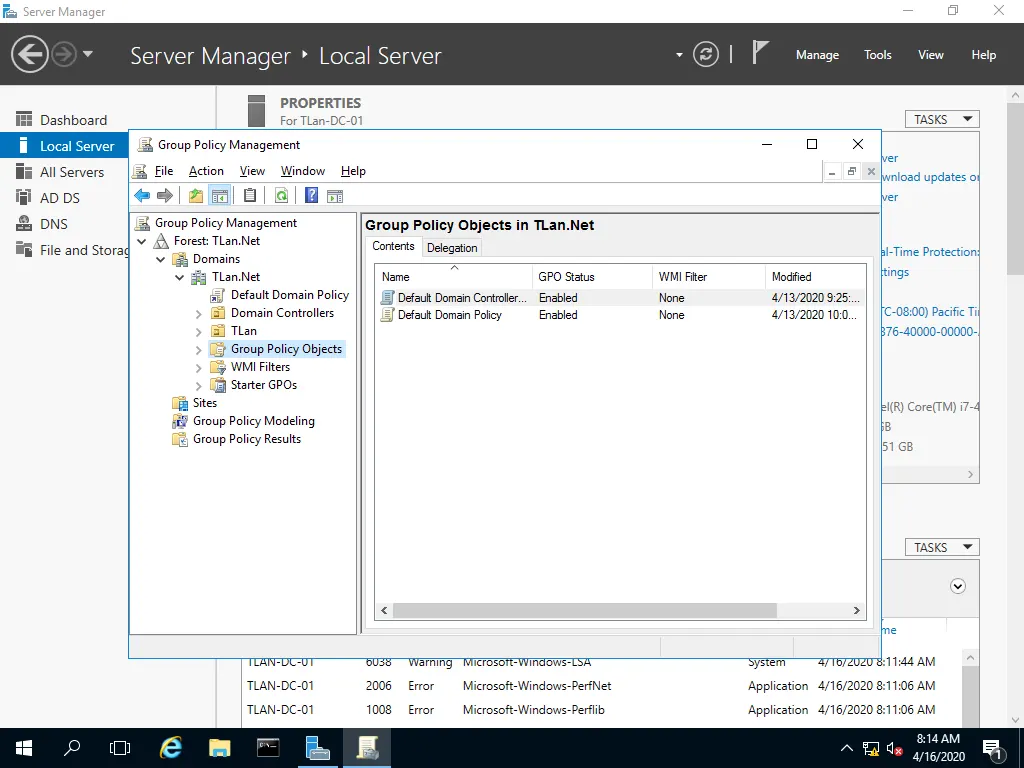Launch Internet Explorer from the taskbar
The height and width of the screenshot is (768, 1024).
[170, 748]
